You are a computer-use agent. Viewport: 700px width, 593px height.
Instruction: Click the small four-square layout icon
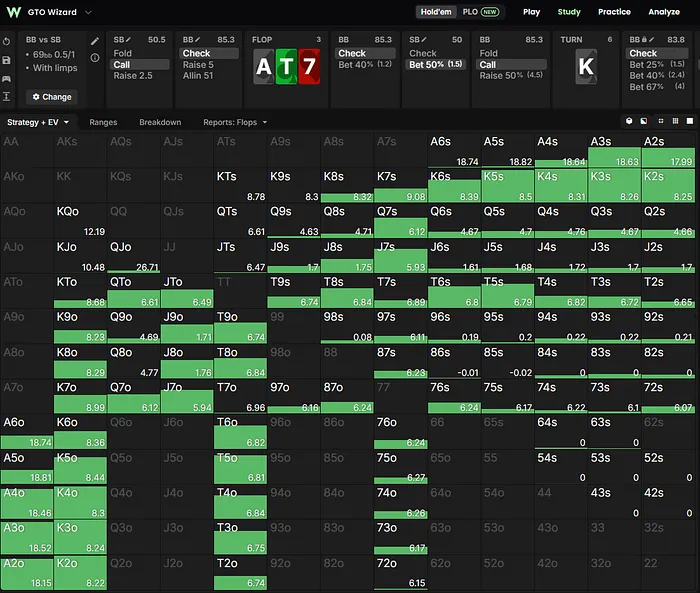pyautogui.click(x=661, y=121)
